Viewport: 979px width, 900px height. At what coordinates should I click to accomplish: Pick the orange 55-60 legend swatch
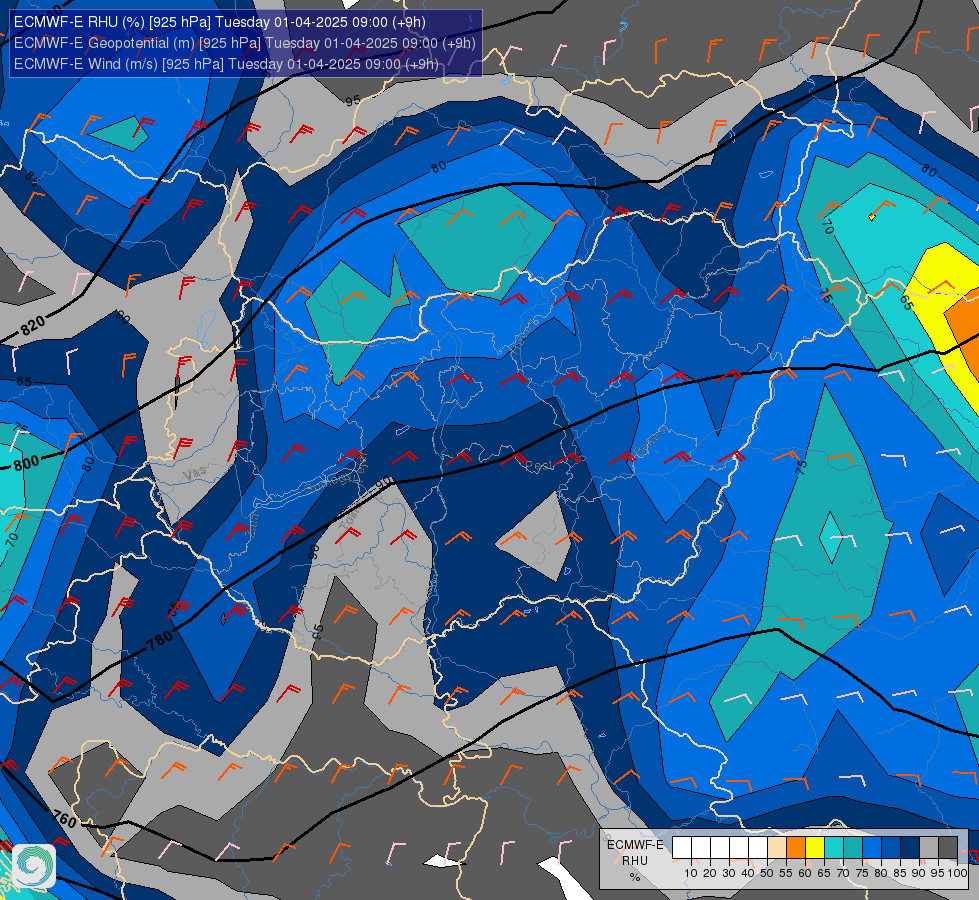pyautogui.click(x=796, y=847)
